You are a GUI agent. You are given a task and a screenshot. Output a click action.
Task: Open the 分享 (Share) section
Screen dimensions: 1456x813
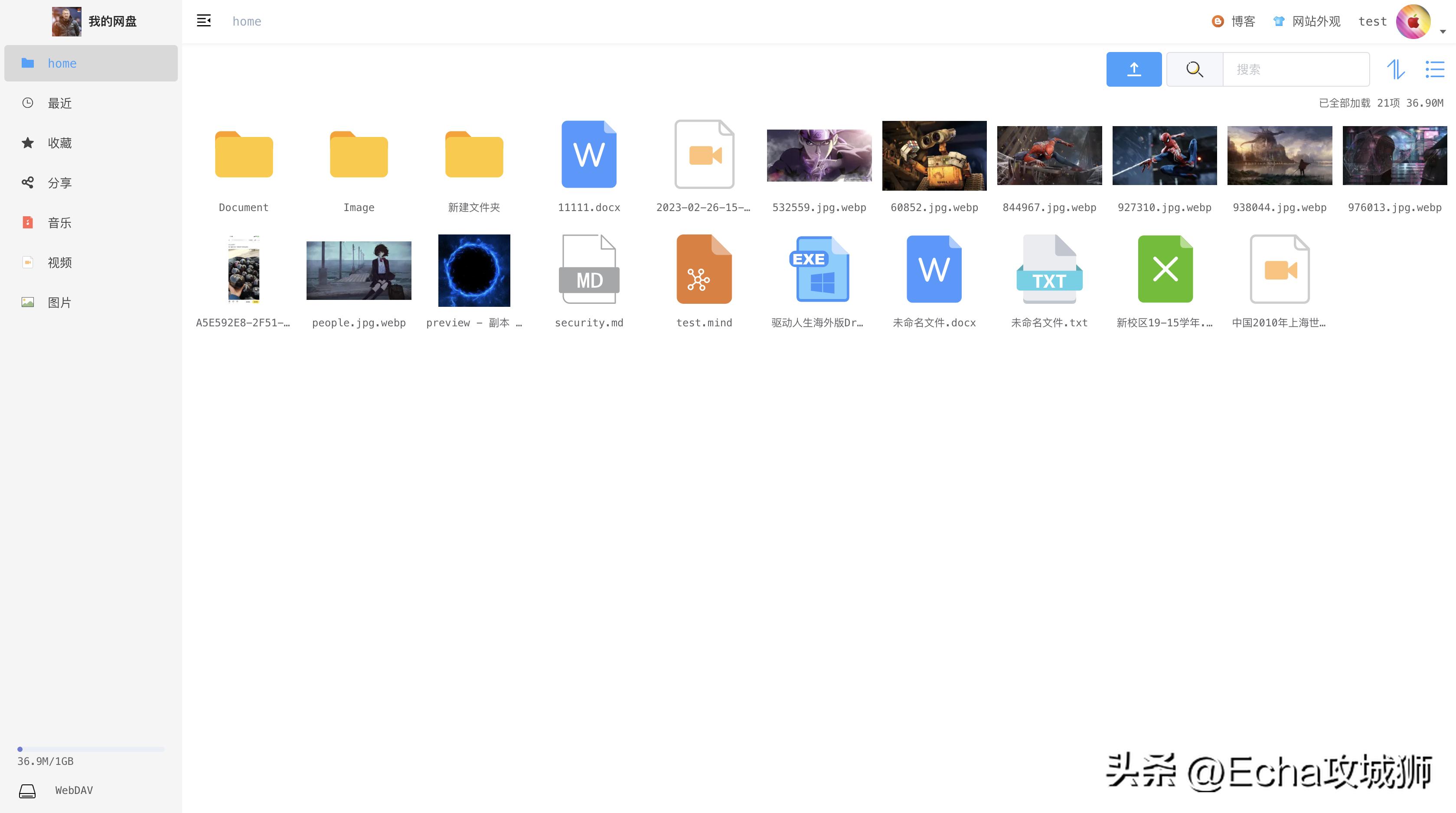[x=59, y=182]
